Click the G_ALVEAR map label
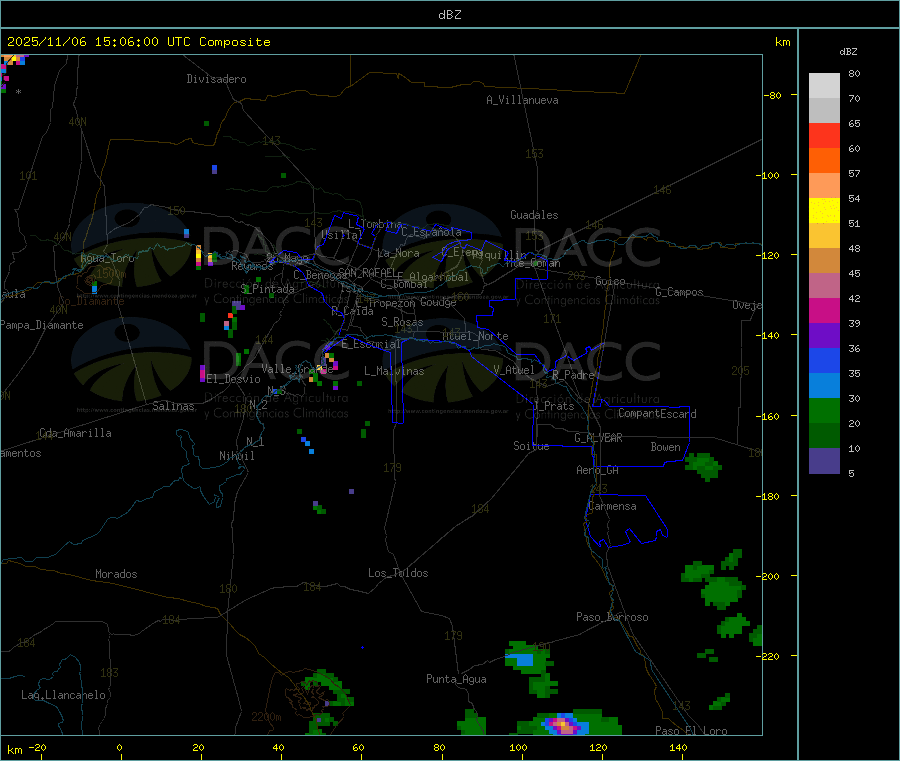 (598, 438)
